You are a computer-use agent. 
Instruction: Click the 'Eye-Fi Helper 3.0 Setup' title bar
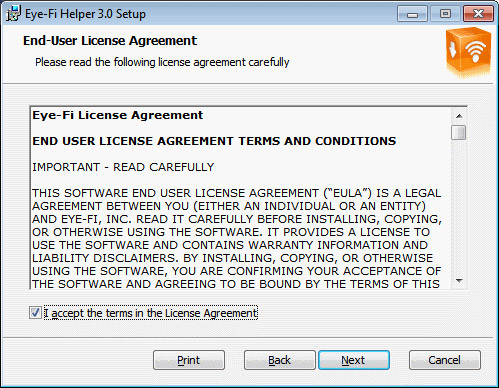pos(85,14)
